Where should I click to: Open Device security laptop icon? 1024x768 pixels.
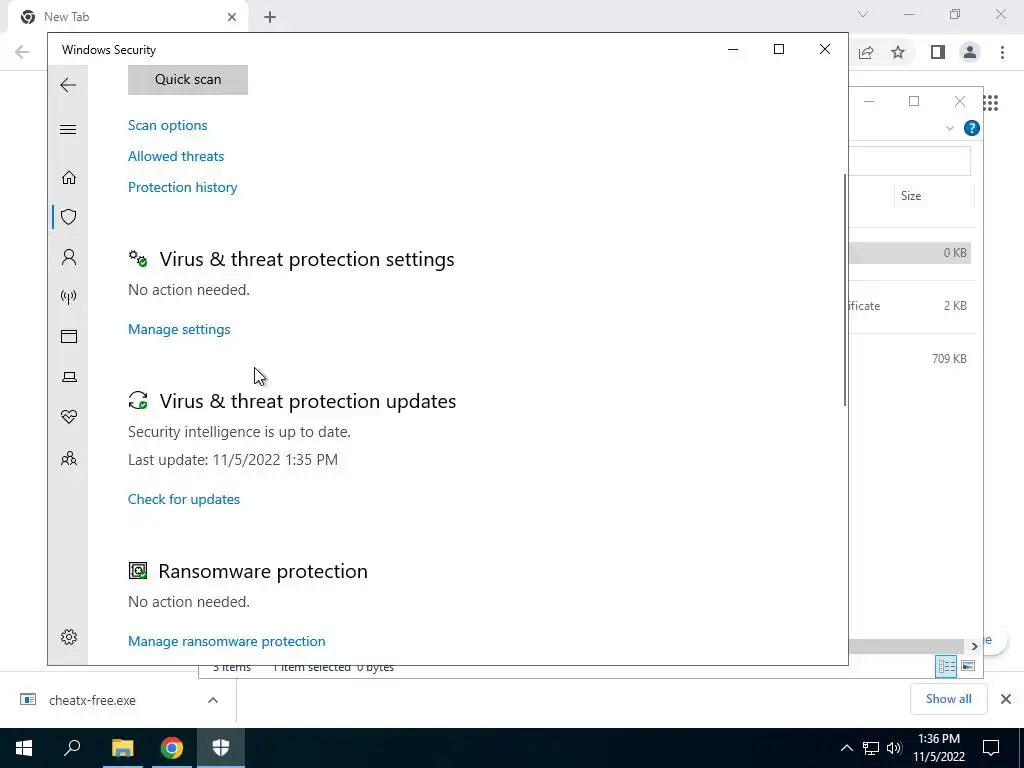point(69,377)
